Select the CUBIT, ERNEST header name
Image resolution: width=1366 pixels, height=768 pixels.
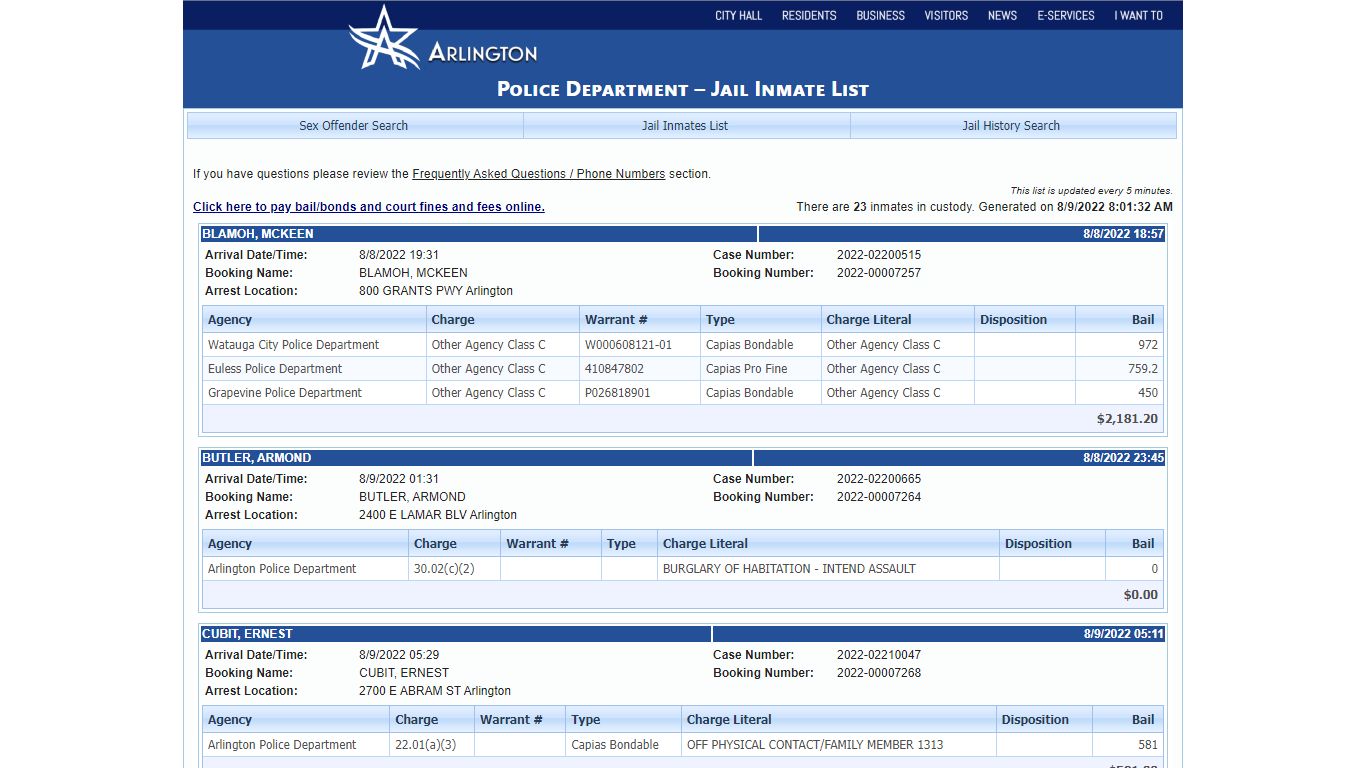coord(247,634)
